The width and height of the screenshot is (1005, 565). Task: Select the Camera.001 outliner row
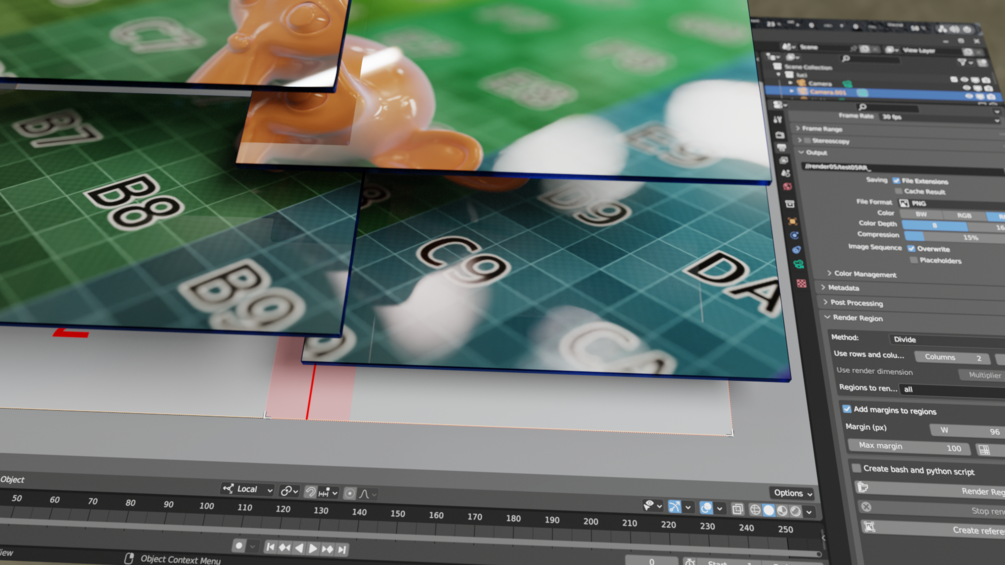point(885,94)
